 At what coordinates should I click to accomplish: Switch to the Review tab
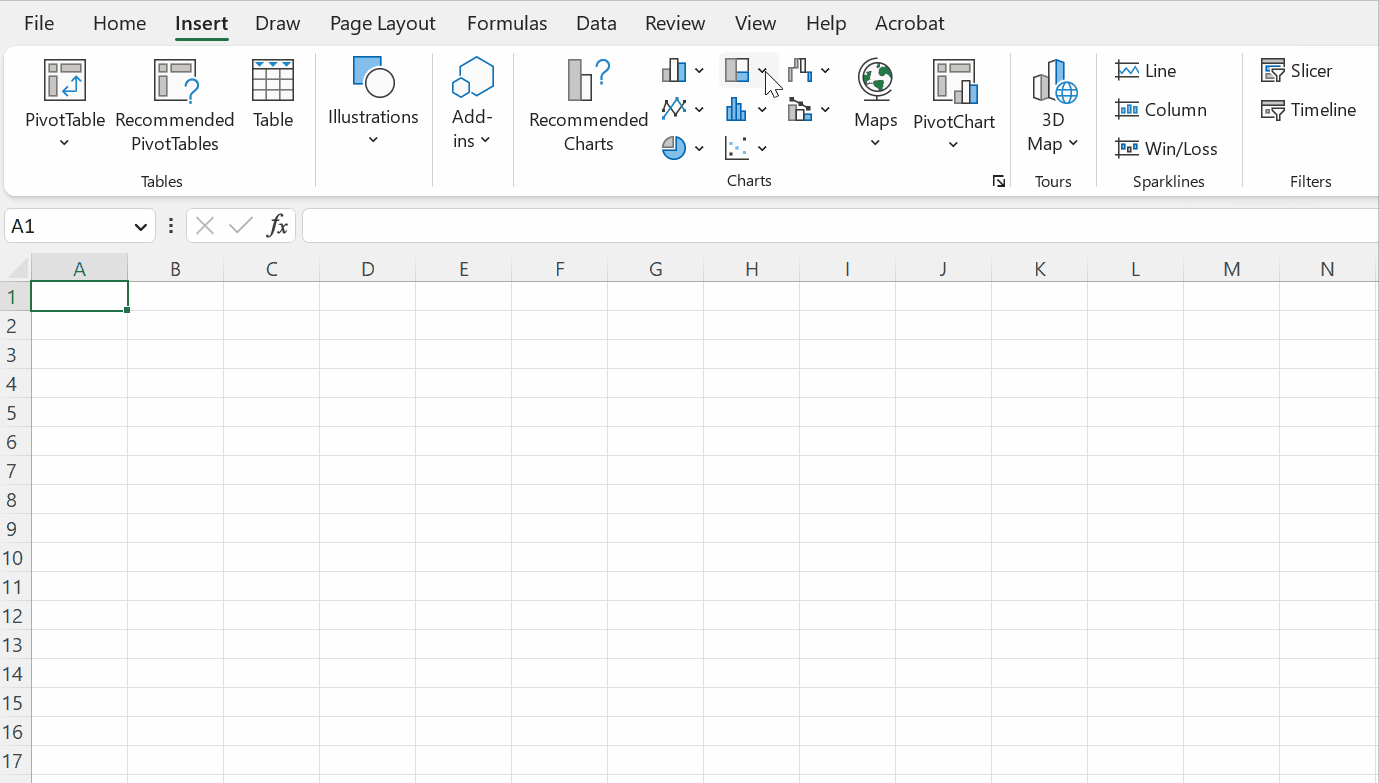(x=675, y=23)
